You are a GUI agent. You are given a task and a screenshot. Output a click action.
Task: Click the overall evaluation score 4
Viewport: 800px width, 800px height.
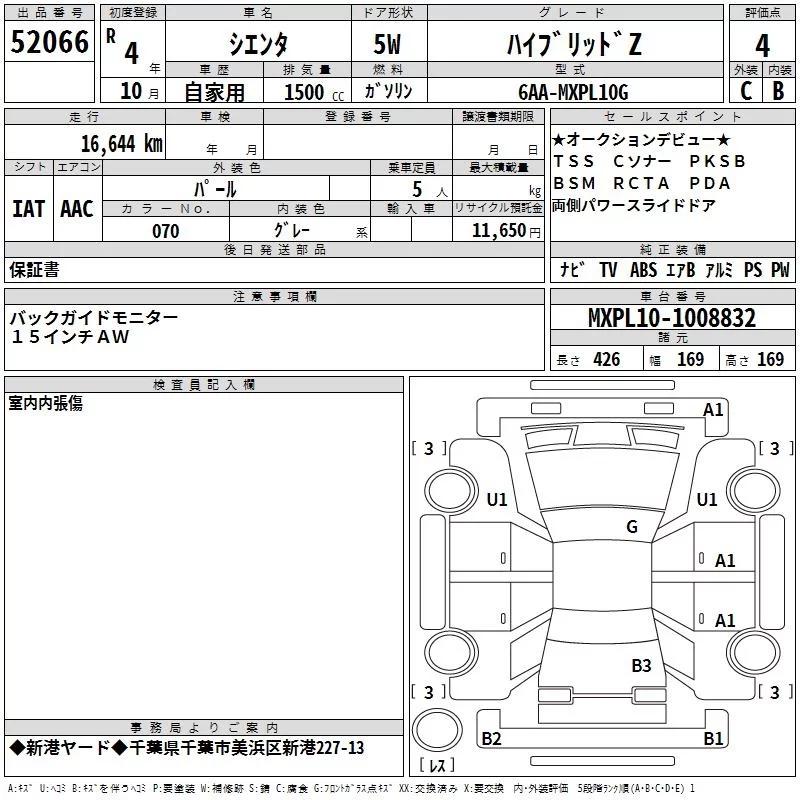tap(762, 45)
